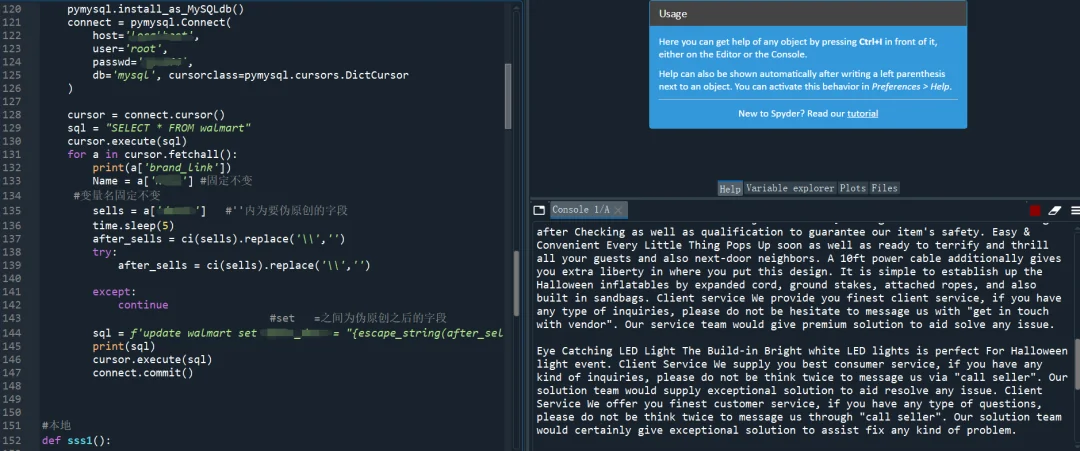Click the connect.commit() line

point(143,373)
